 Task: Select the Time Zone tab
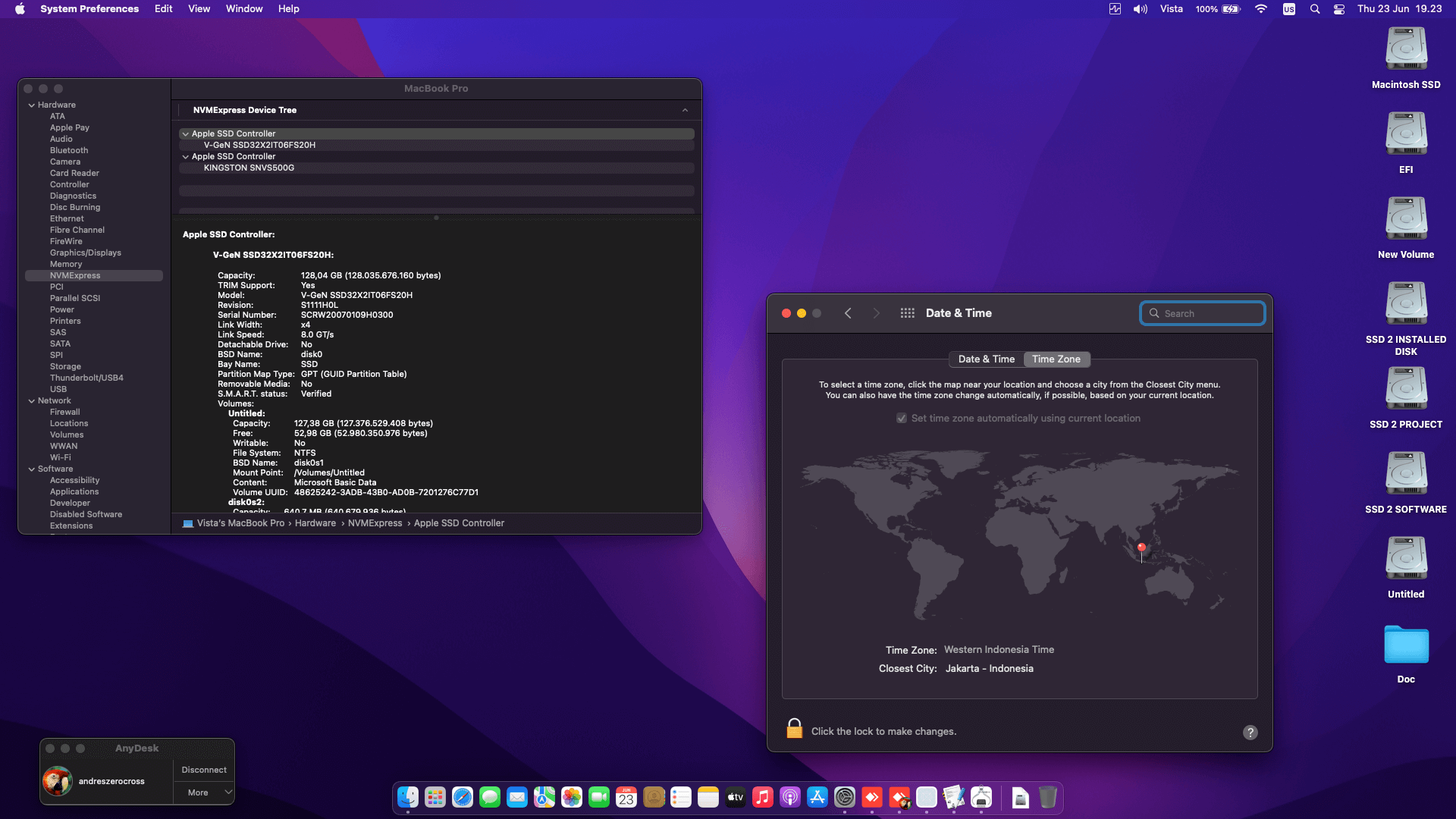pyautogui.click(x=1056, y=359)
